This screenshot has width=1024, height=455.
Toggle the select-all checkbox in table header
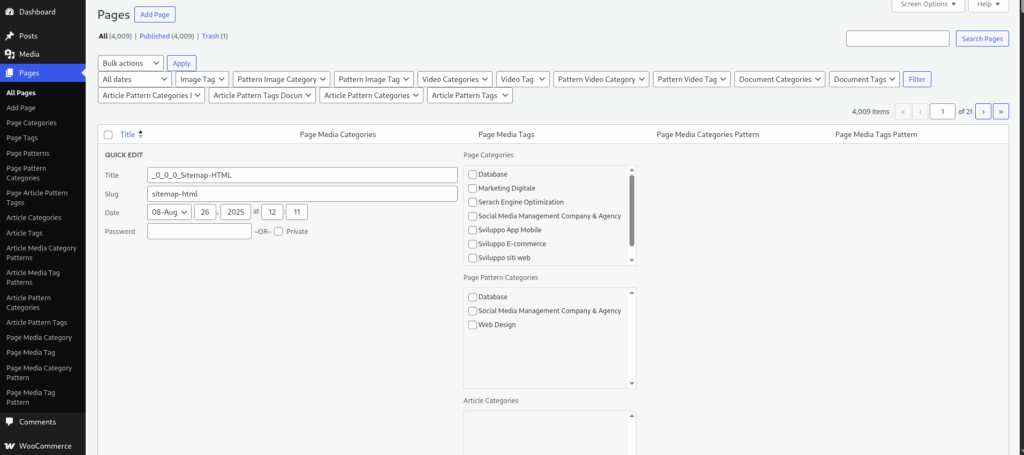[108, 134]
